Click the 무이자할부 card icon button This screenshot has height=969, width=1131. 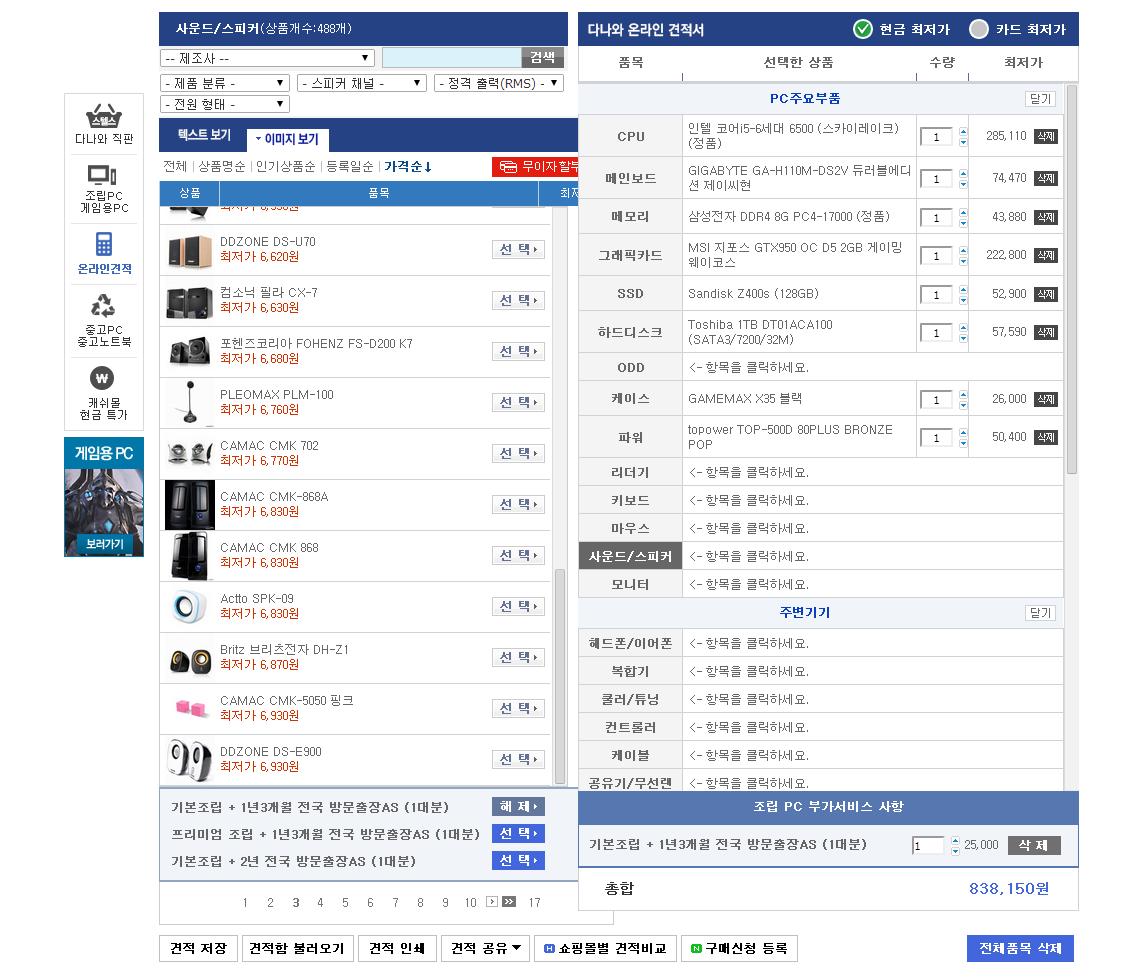coord(508,166)
